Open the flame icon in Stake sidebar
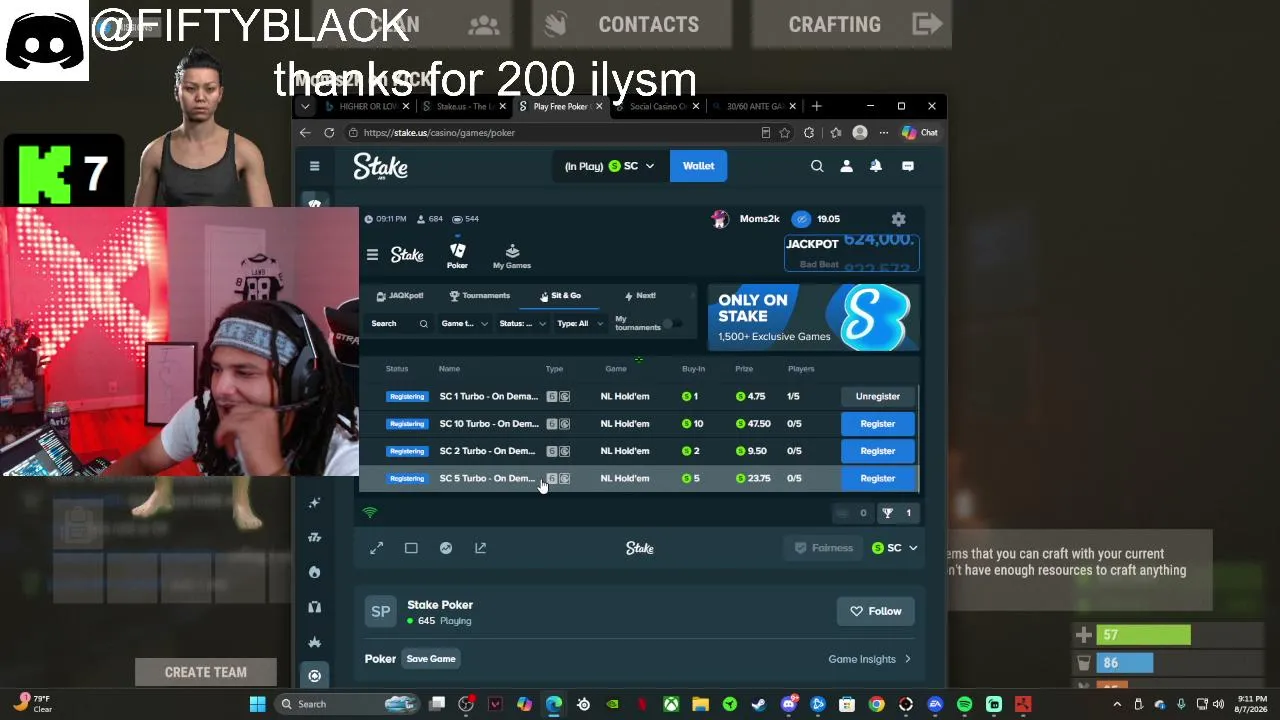 (314, 572)
